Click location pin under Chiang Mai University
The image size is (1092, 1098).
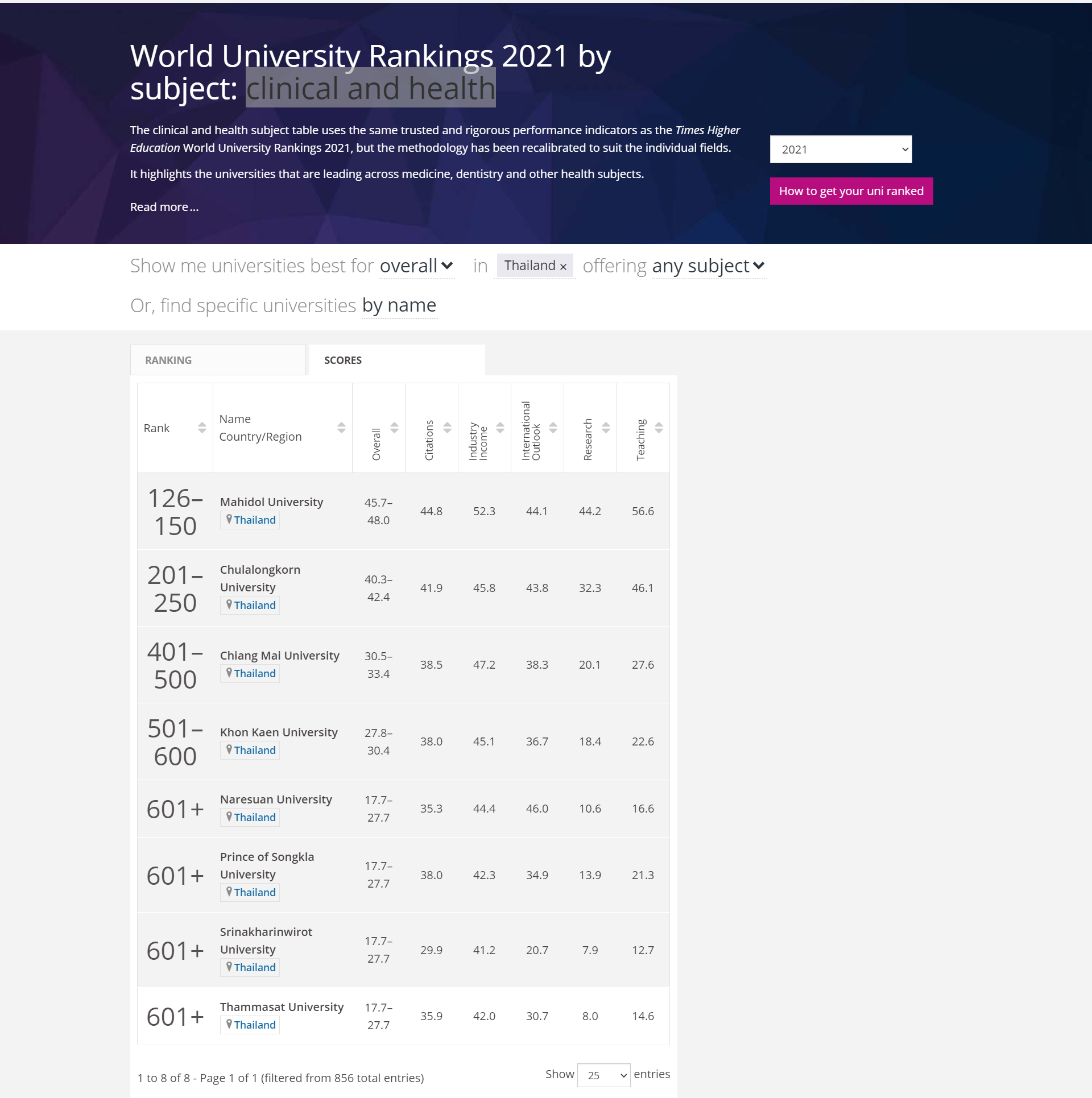tap(229, 673)
